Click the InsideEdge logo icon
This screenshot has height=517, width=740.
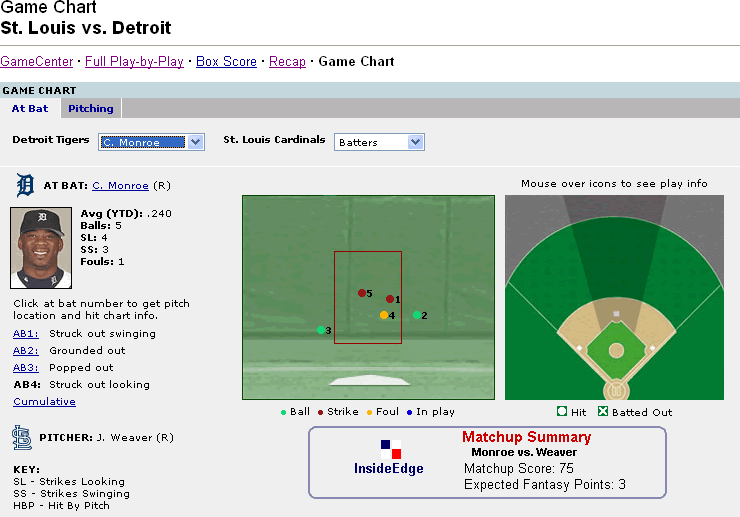(x=390, y=449)
